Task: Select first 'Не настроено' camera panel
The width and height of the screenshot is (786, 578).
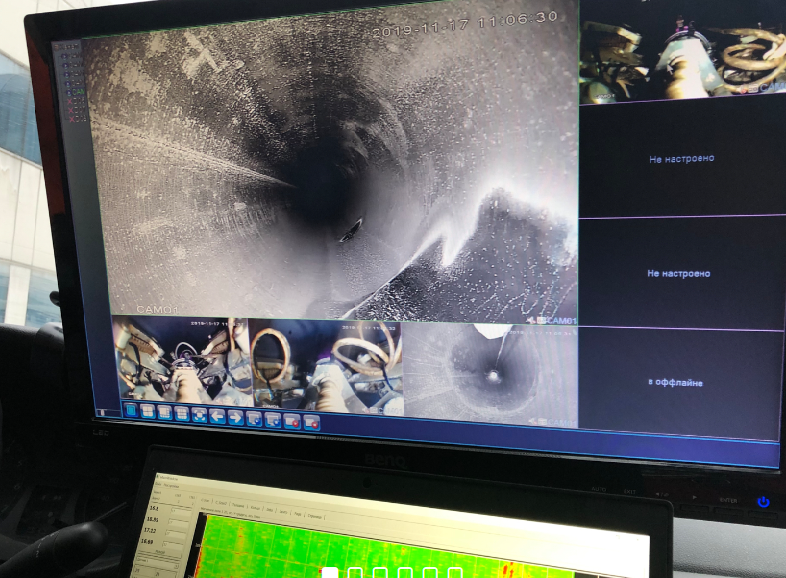Action: (682, 159)
